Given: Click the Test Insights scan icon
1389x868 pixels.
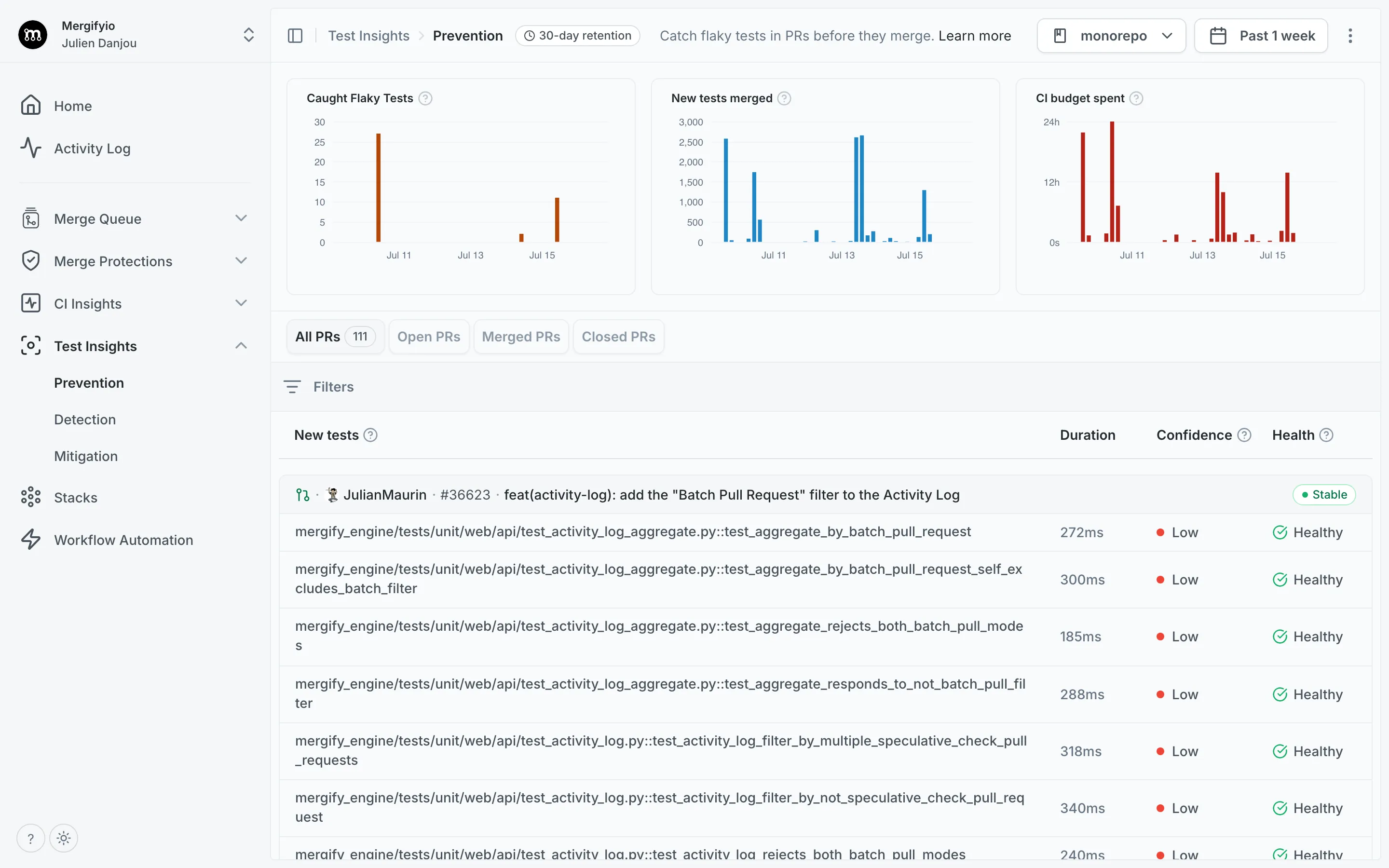Looking at the screenshot, I should (31, 346).
